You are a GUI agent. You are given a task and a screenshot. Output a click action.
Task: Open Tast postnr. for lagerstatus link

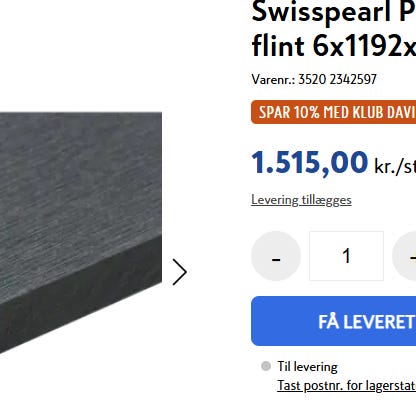point(346,386)
